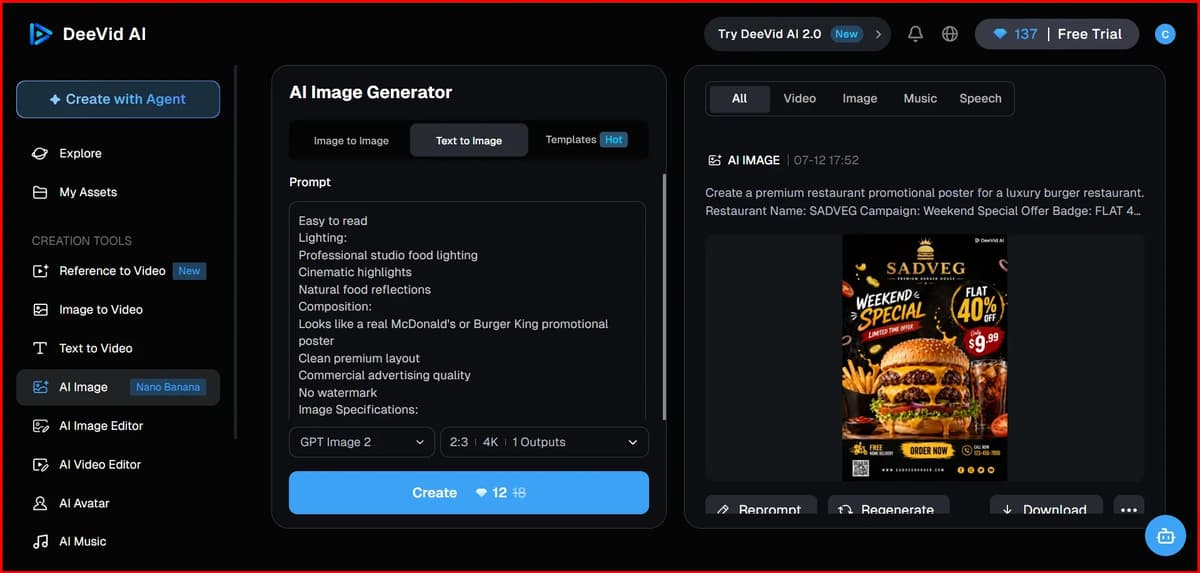1200x573 pixels.
Task: Filter results by Video tab
Action: click(799, 98)
